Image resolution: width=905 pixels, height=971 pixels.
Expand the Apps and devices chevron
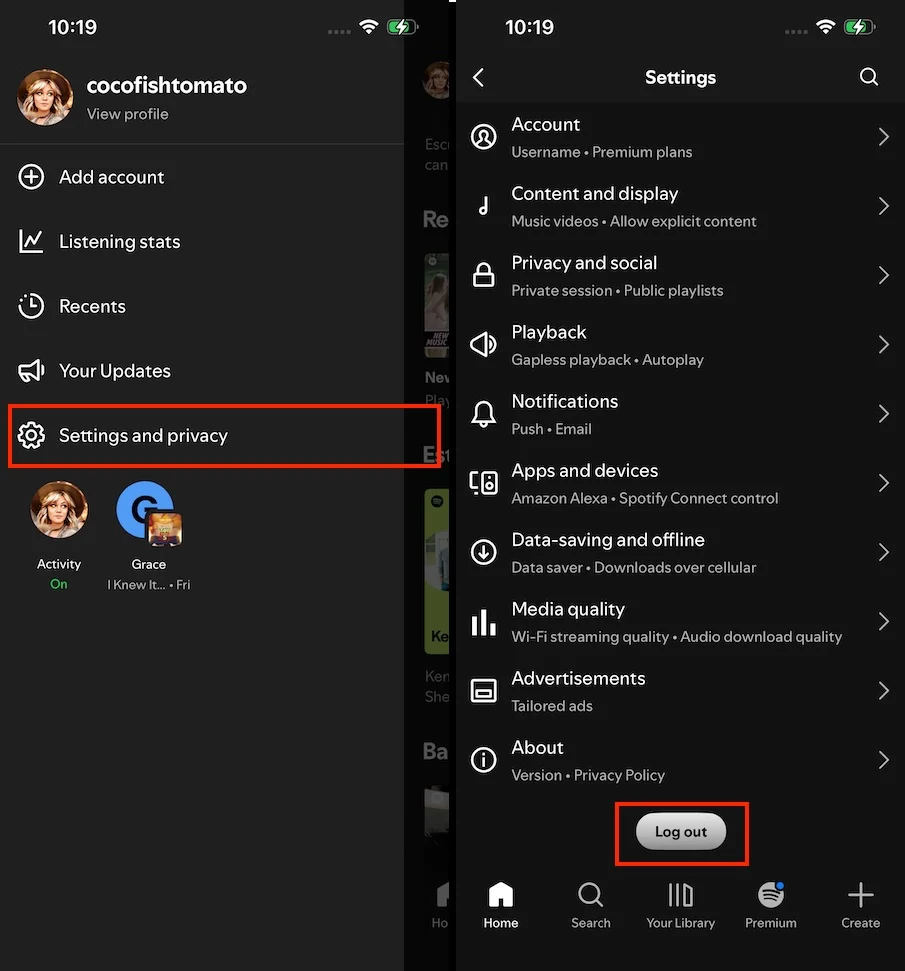click(x=883, y=483)
